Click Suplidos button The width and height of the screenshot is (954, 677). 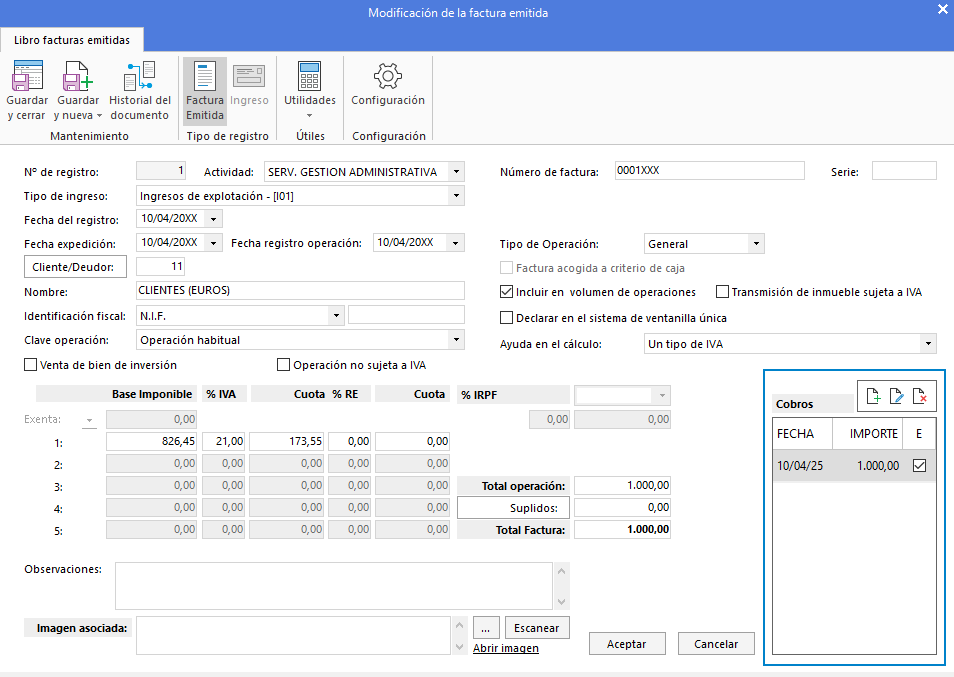[514, 507]
